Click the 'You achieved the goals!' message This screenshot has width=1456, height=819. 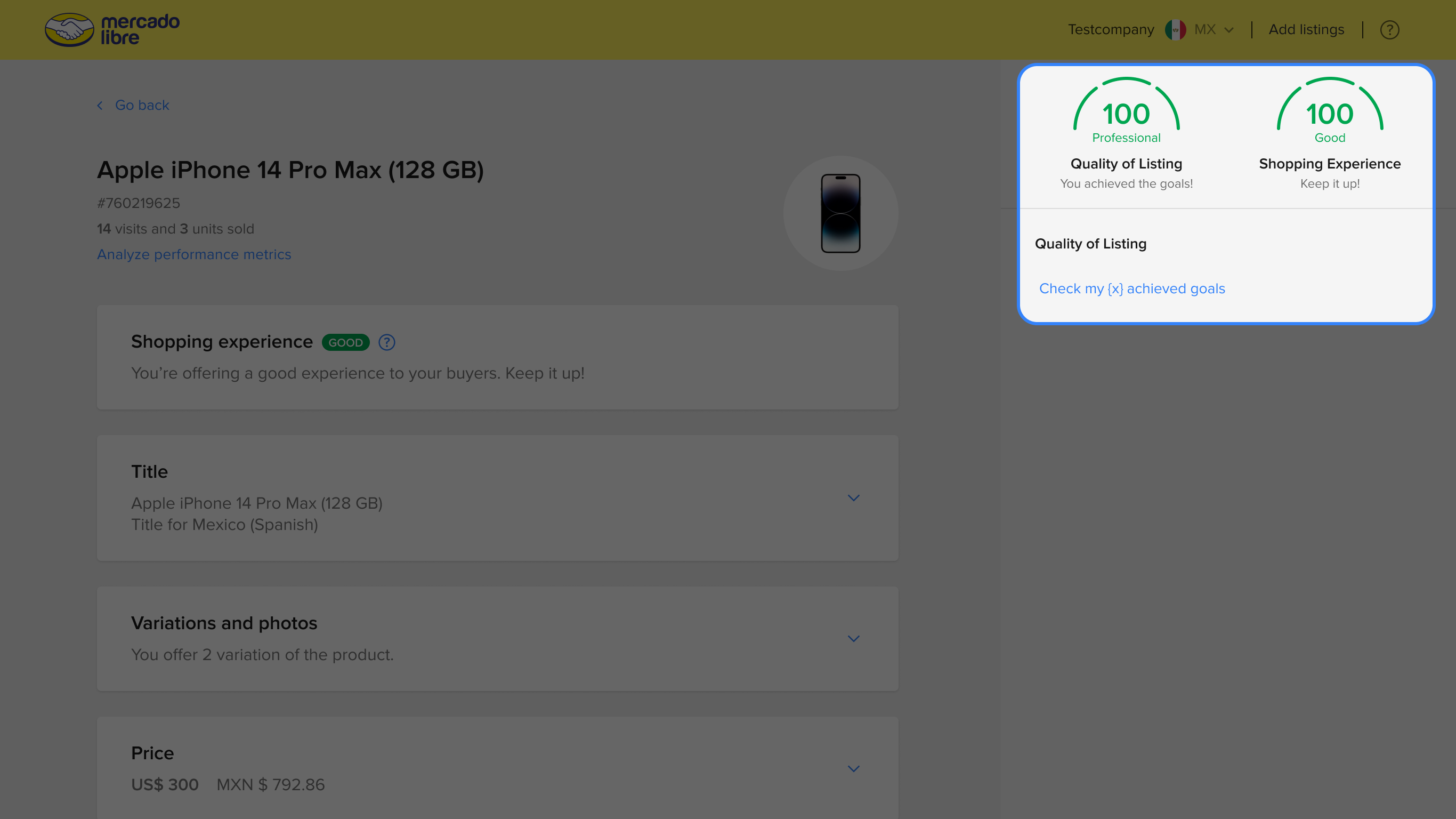coord(1126,184)
